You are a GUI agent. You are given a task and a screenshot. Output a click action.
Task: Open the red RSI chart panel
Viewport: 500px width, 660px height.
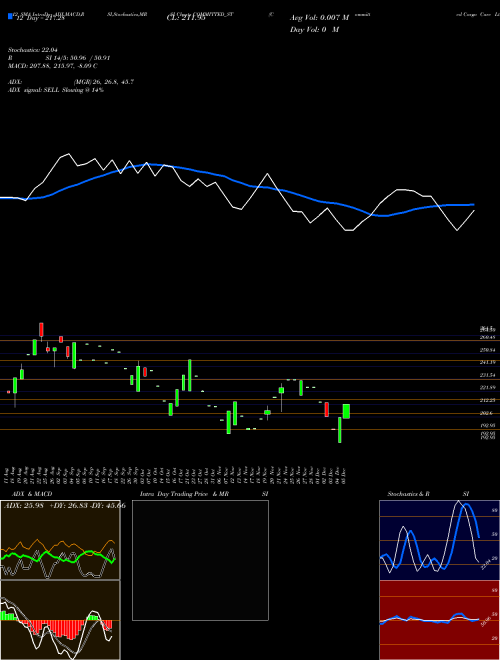439,620
